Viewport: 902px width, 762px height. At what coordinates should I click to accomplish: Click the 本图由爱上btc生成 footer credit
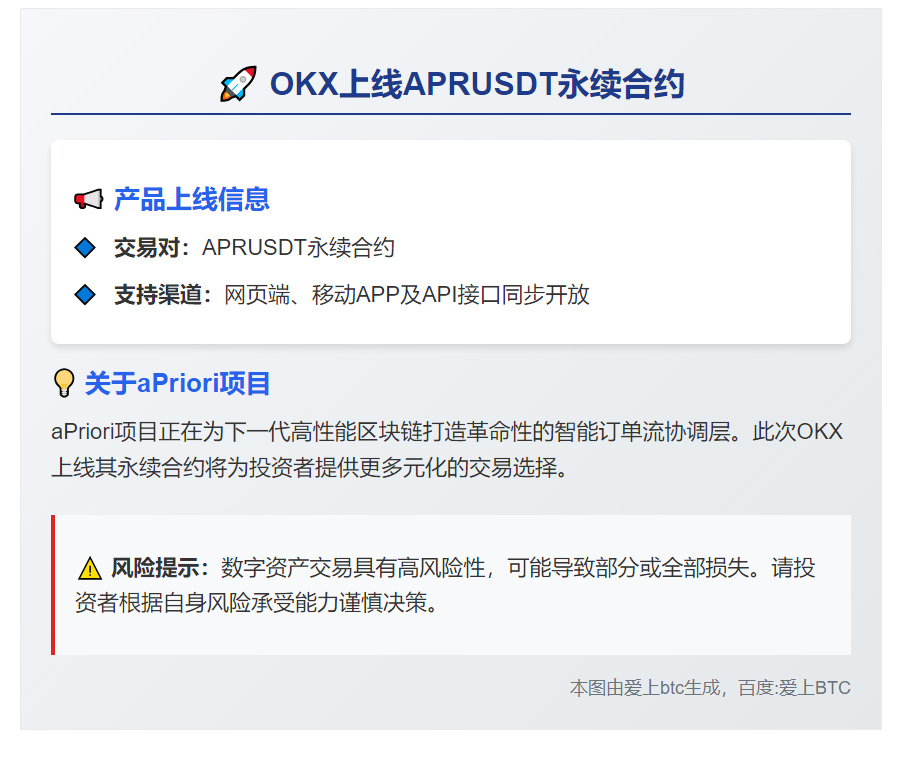(x=645, y=688)
